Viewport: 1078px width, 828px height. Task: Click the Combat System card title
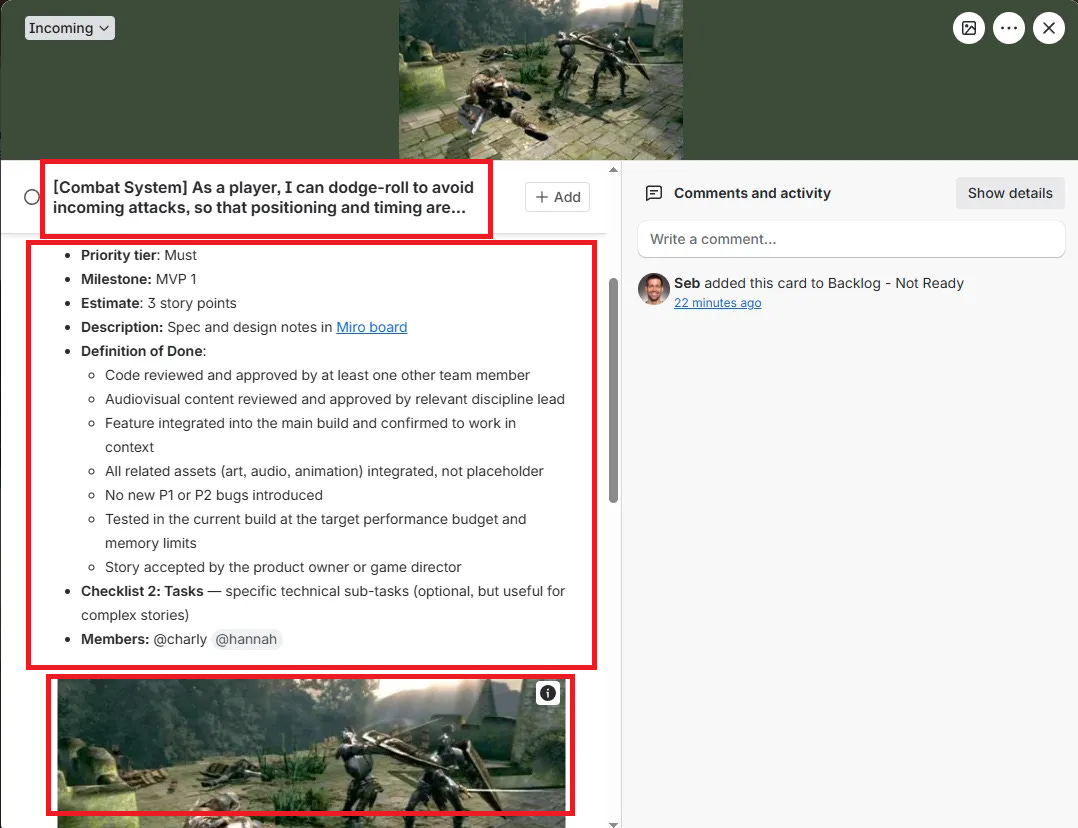[263, 197]
